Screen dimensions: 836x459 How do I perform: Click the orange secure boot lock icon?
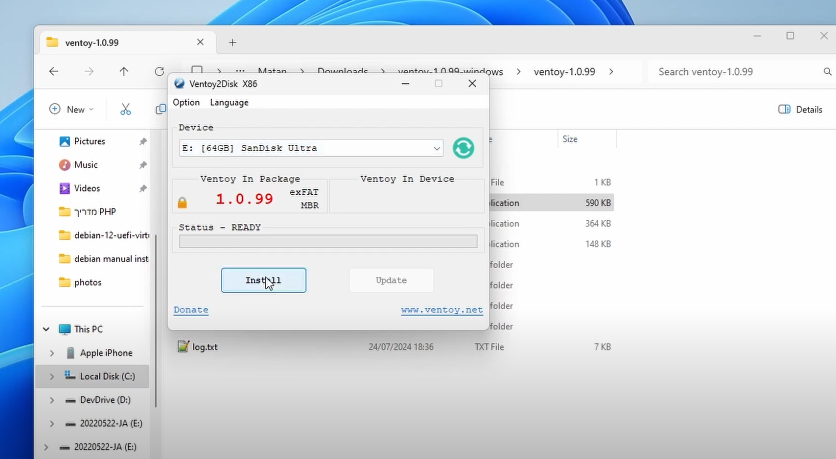[182, 202]
